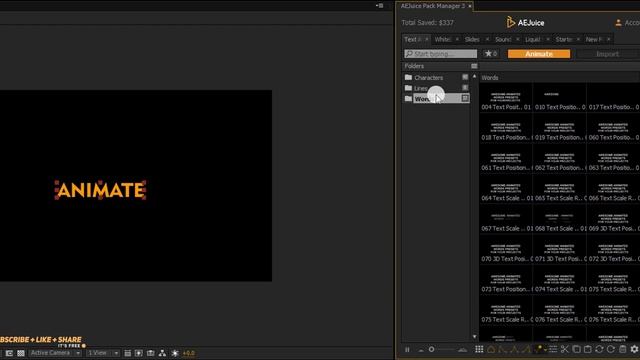Toggle pixel aspect ratio correction icon

point(127,353)
